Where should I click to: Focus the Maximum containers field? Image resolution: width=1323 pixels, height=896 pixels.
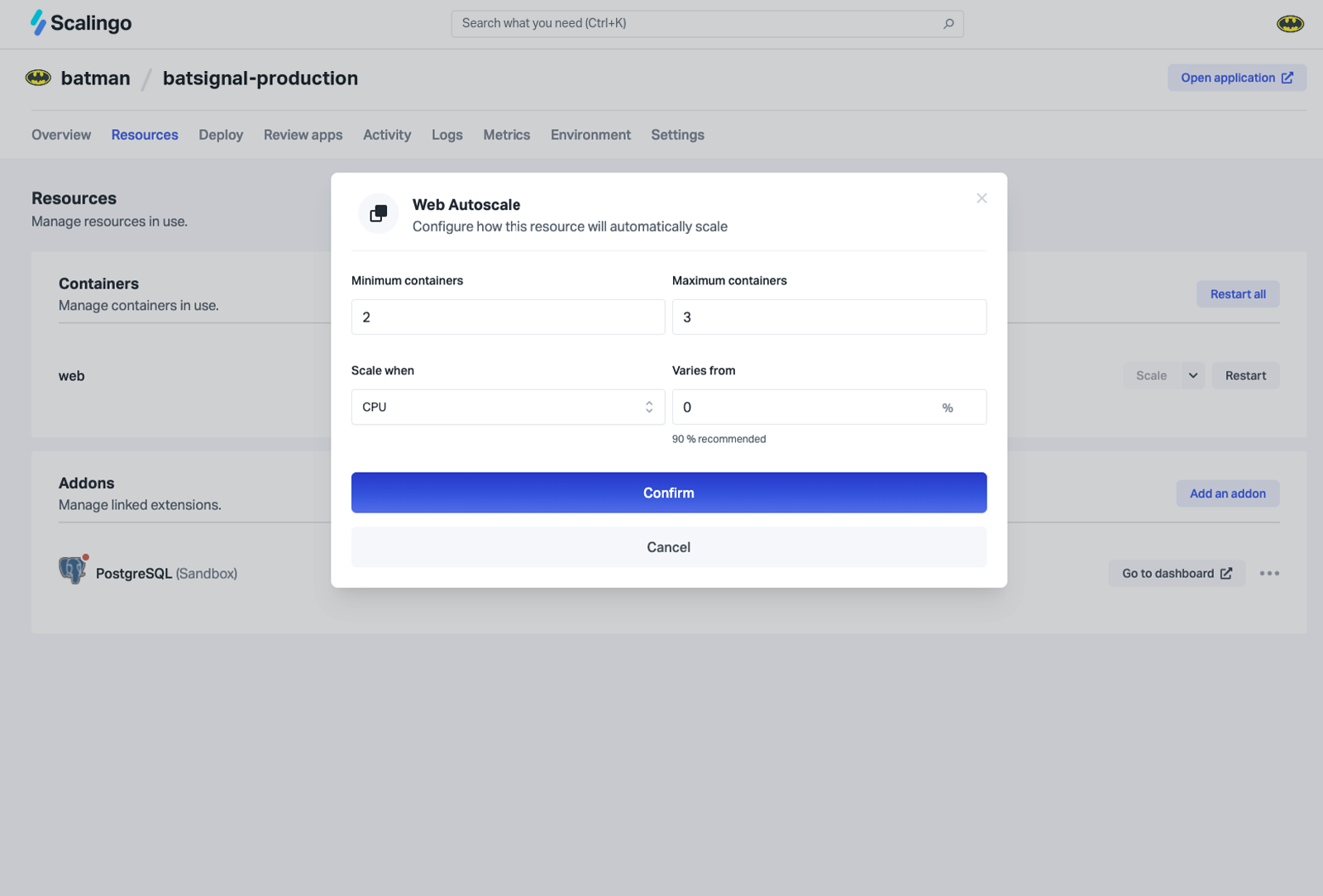pyautogui.click(x=829, y=317)
